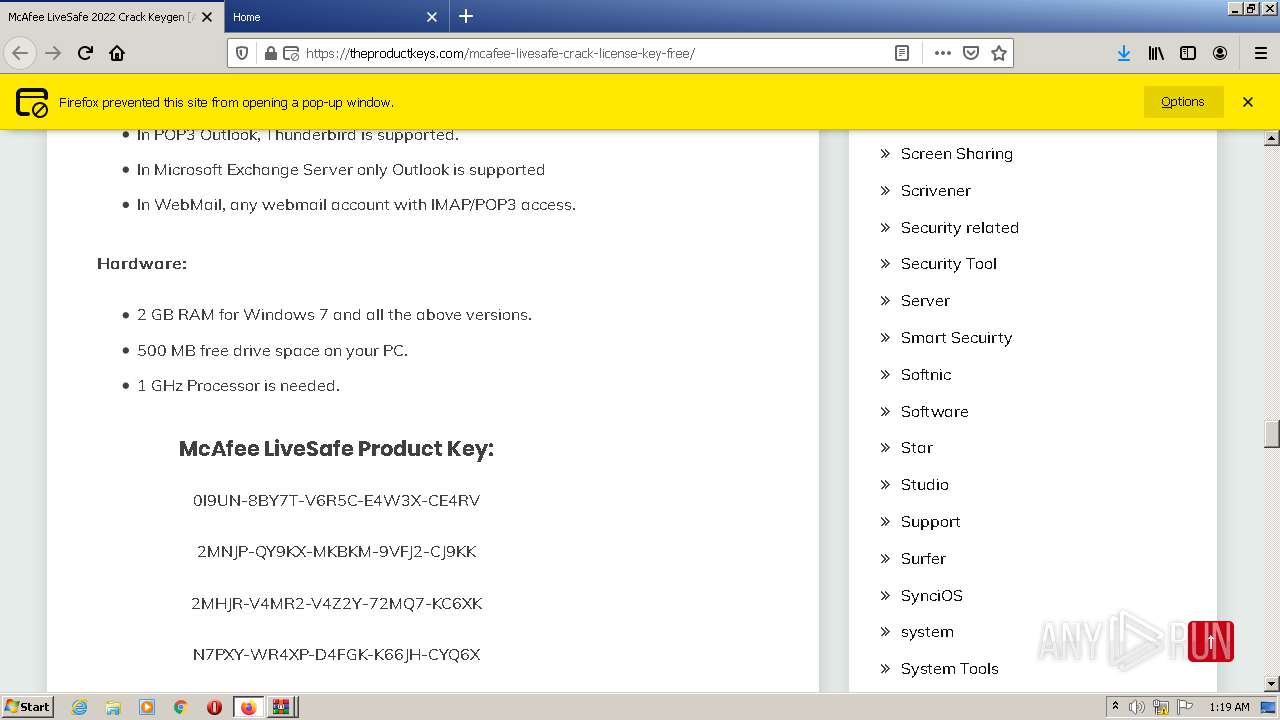Go forward to the next page
The image size is (1280, 720).
(x=53, y=53)
